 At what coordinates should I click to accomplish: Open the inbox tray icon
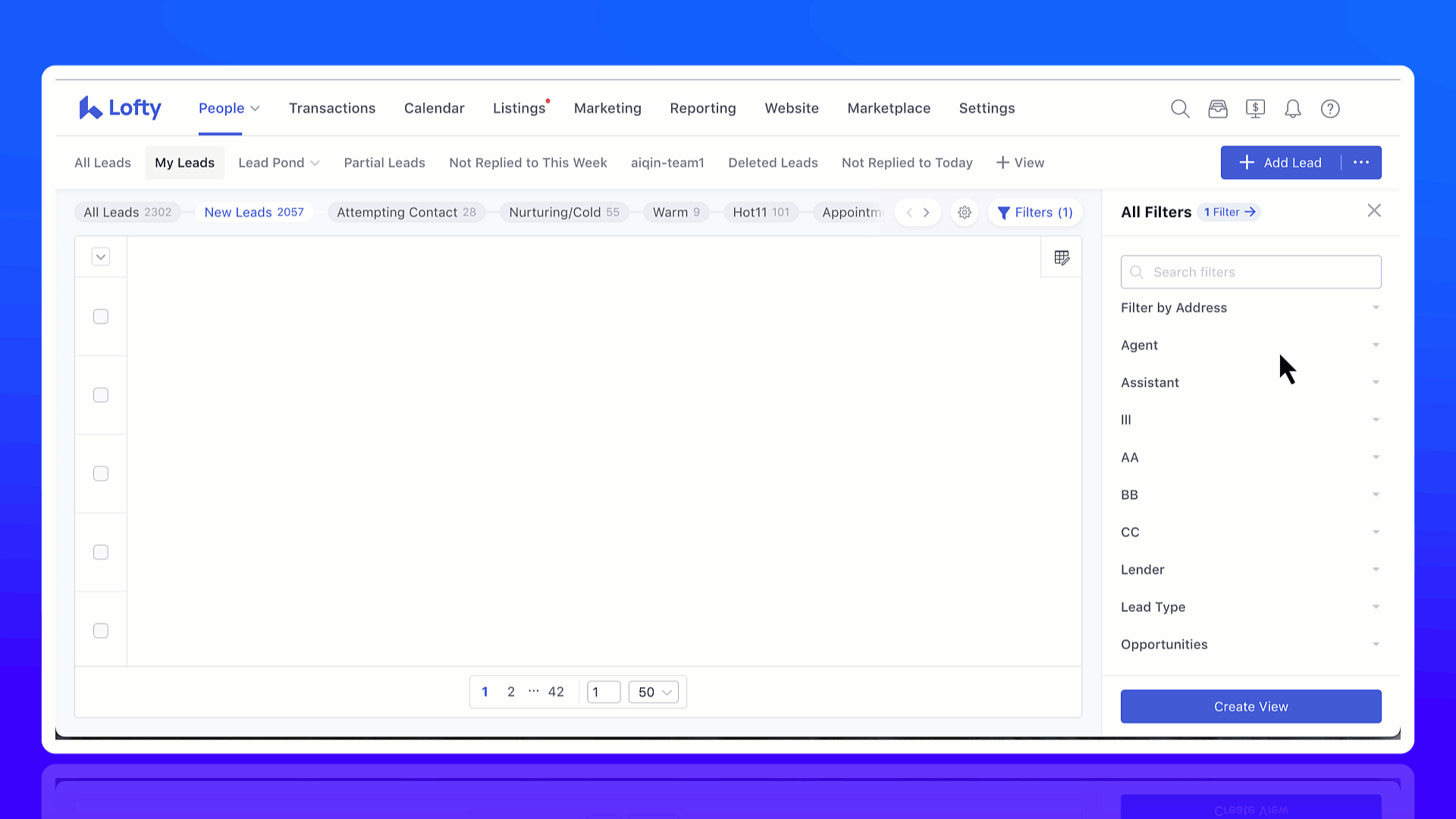1218,108
